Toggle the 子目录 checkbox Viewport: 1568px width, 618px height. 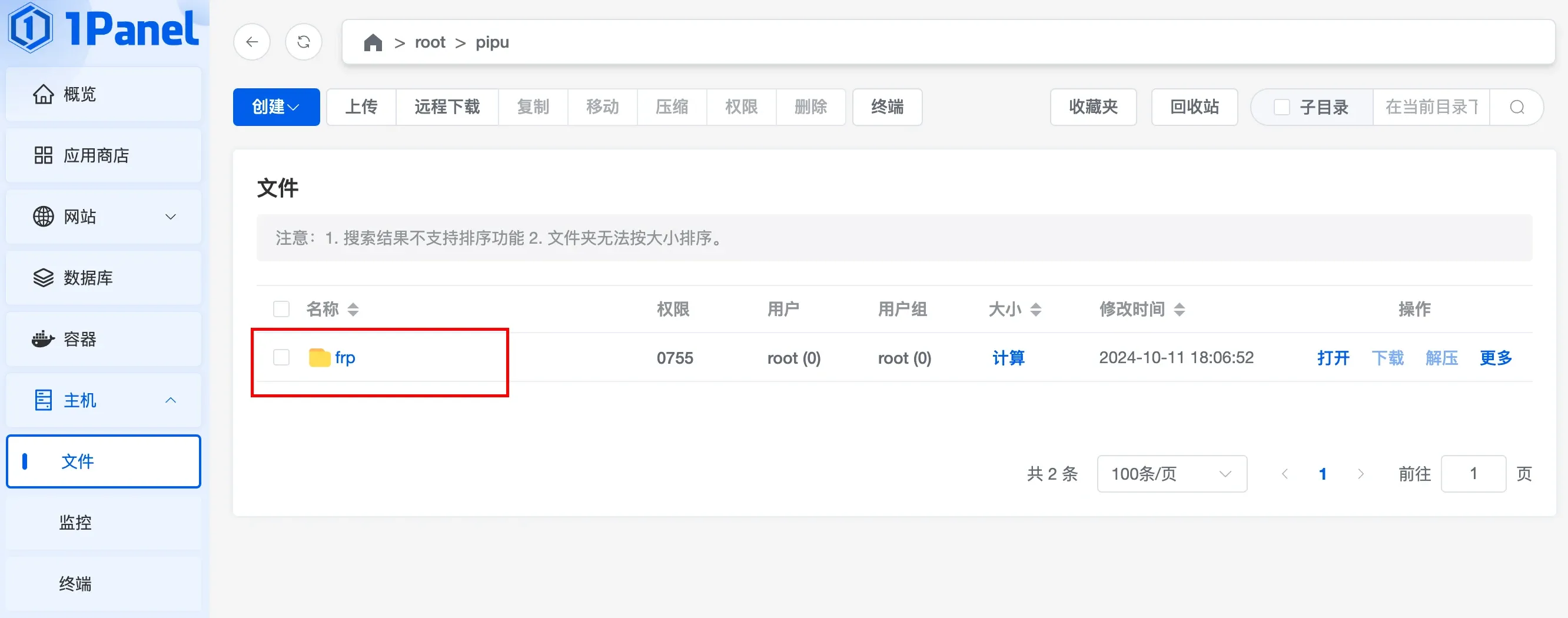coord(1281,107)
